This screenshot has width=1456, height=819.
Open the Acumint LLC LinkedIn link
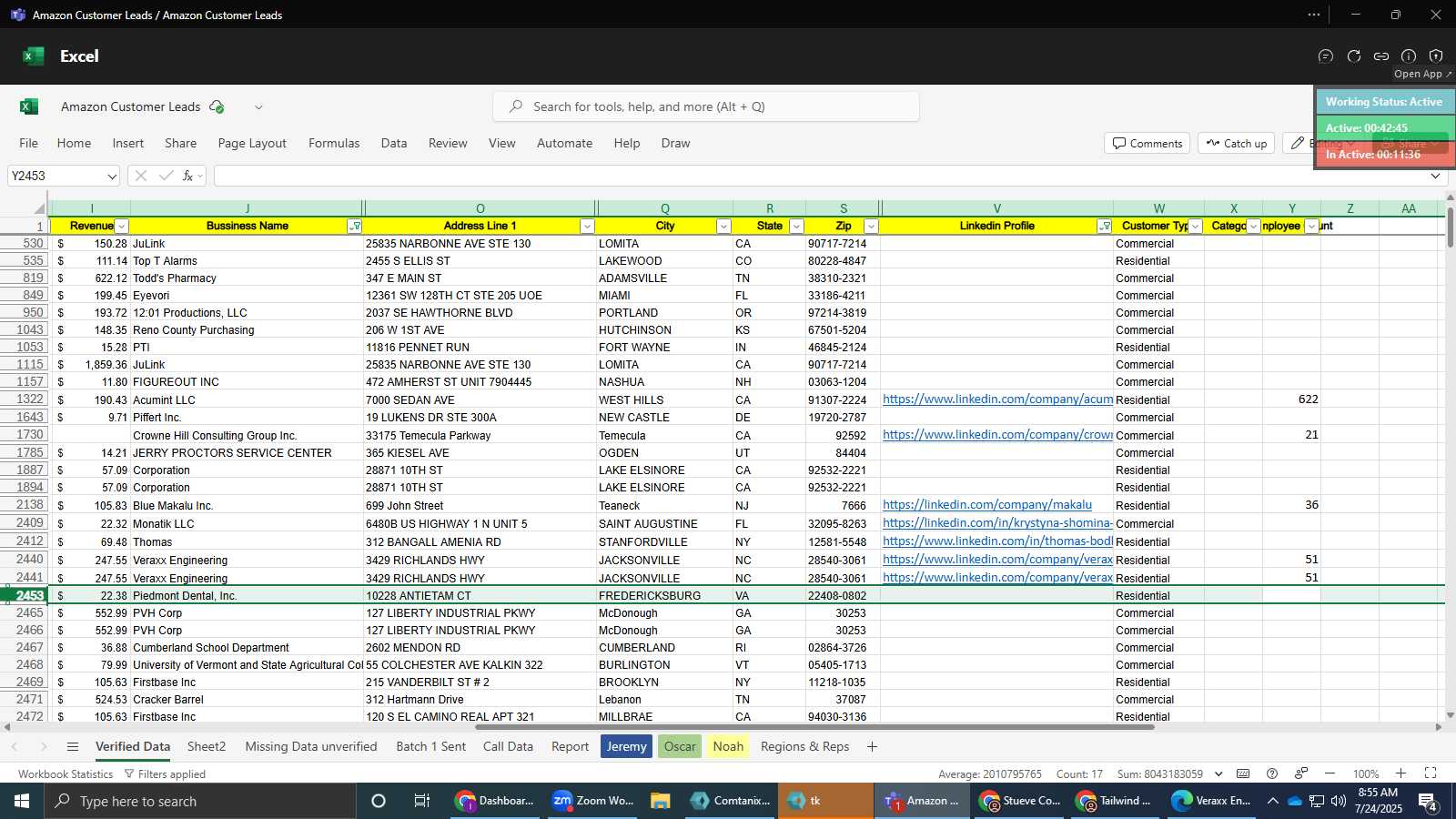(x=997, y=399)
